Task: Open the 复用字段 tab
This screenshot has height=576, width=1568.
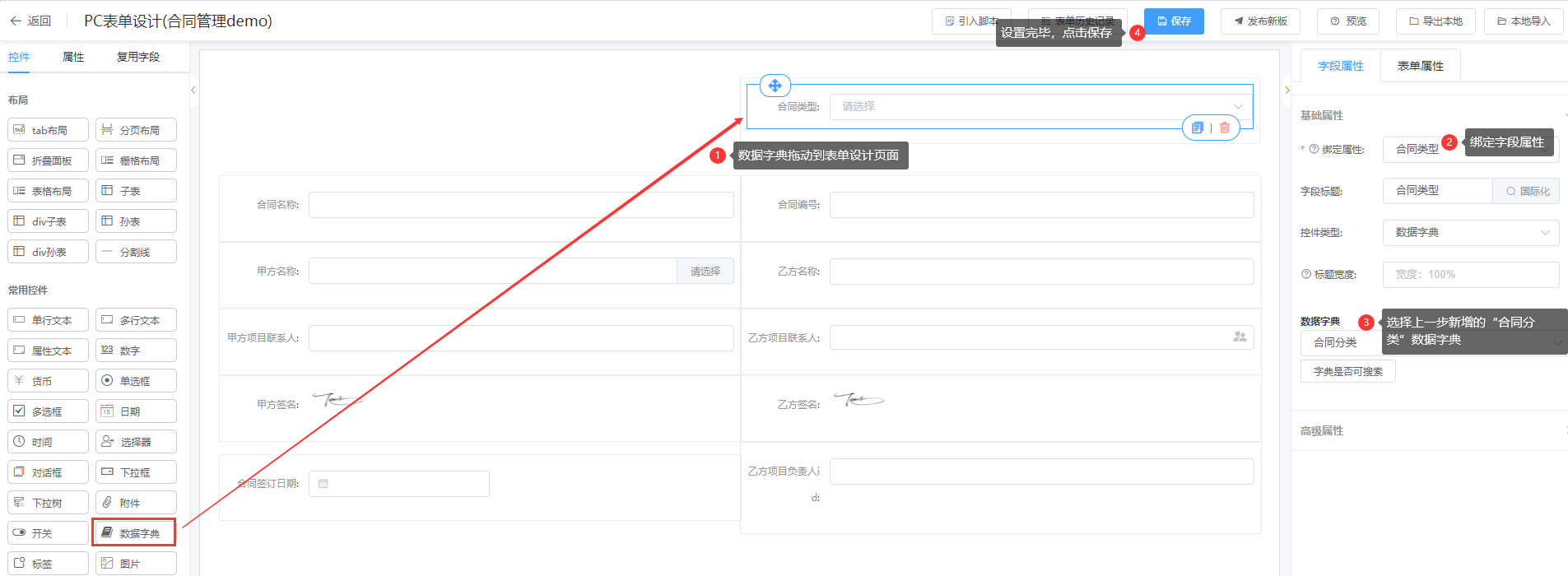Action: coord(138,57)
